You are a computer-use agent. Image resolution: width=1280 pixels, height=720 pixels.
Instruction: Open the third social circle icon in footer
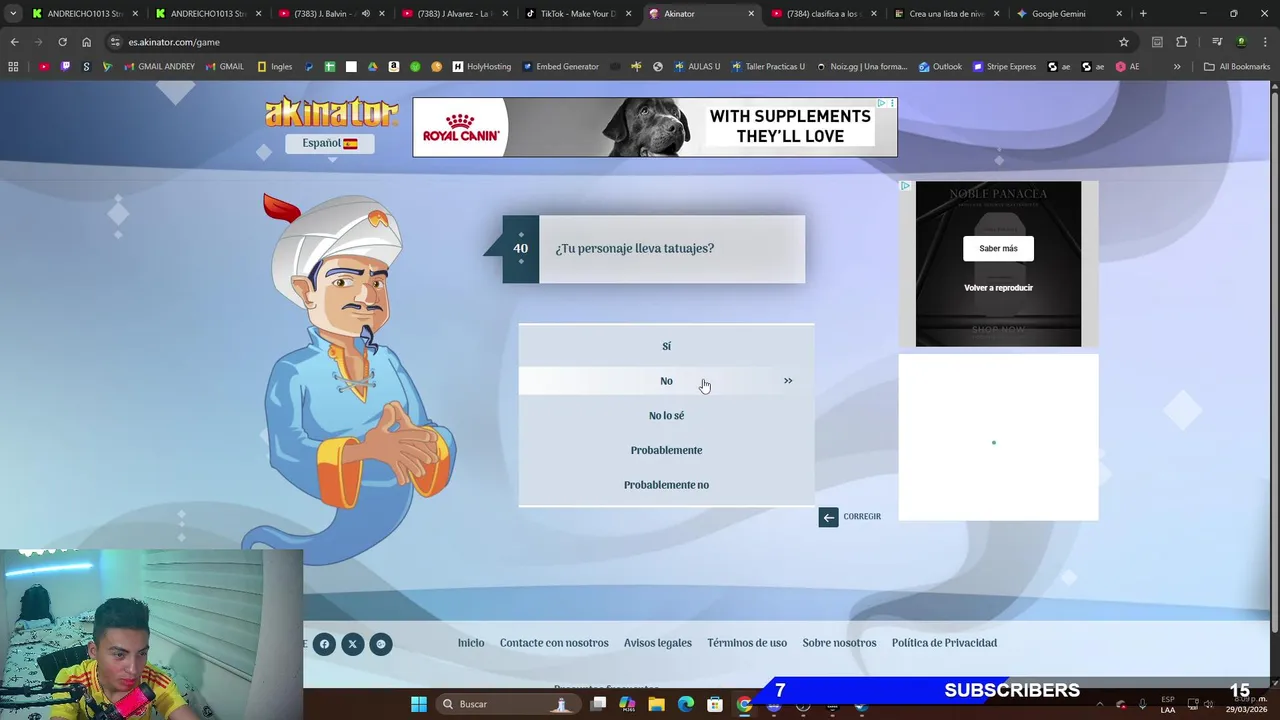(380, 644)
